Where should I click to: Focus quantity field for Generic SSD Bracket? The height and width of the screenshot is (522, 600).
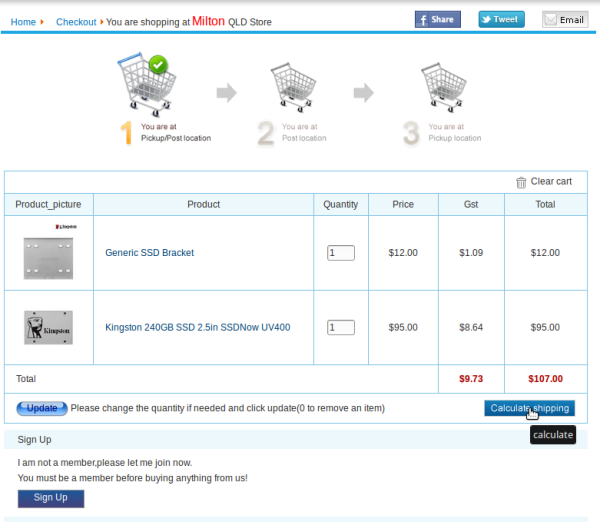tap(340, 253)
